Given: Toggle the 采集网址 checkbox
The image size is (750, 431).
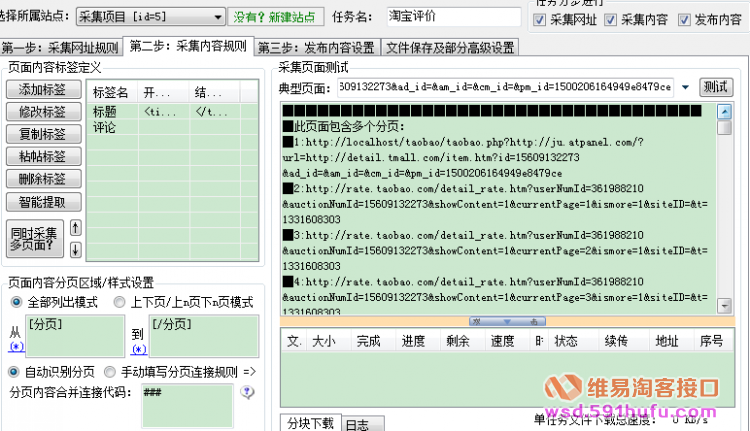Looking at the screenshot, I should (x=539, y=20).
